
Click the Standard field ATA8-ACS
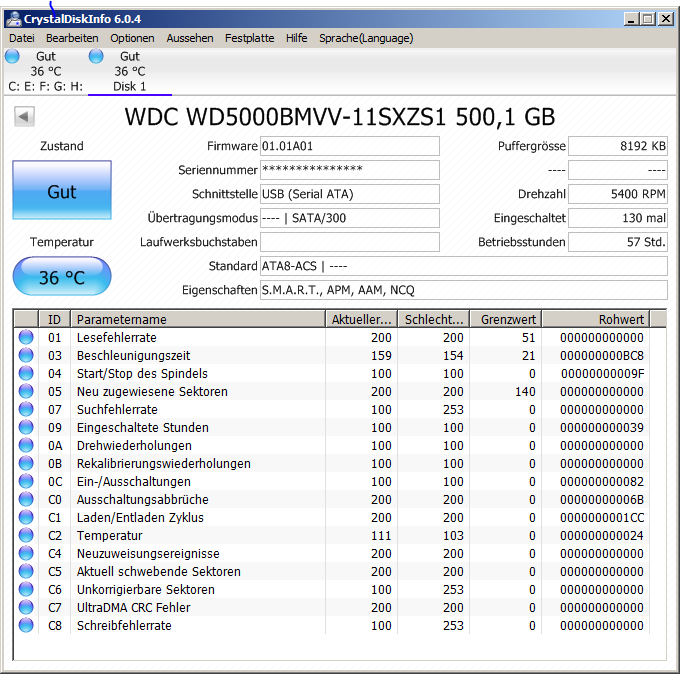pyautogui.click(x=464, y=266)
